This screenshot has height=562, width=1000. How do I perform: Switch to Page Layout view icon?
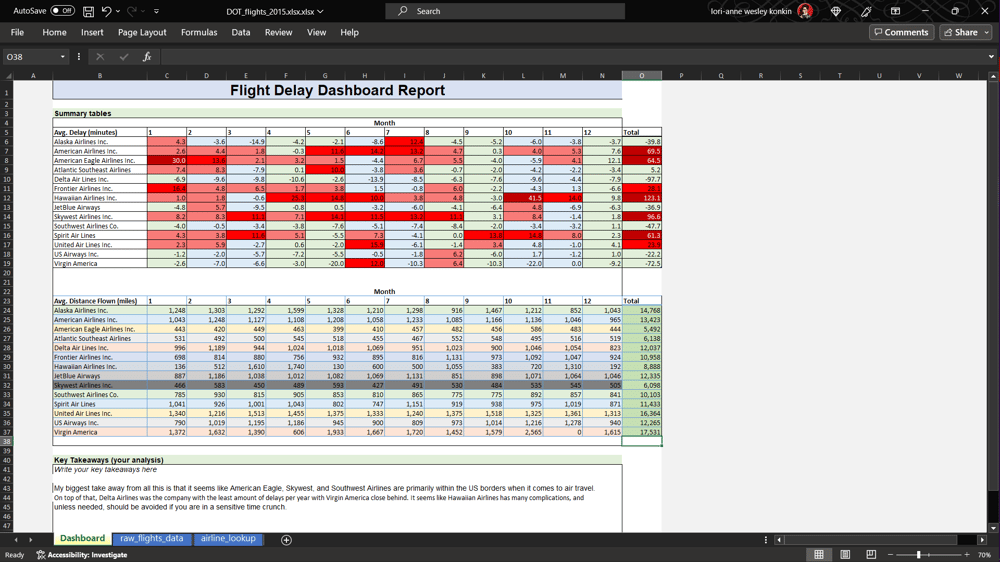(845, 555)
